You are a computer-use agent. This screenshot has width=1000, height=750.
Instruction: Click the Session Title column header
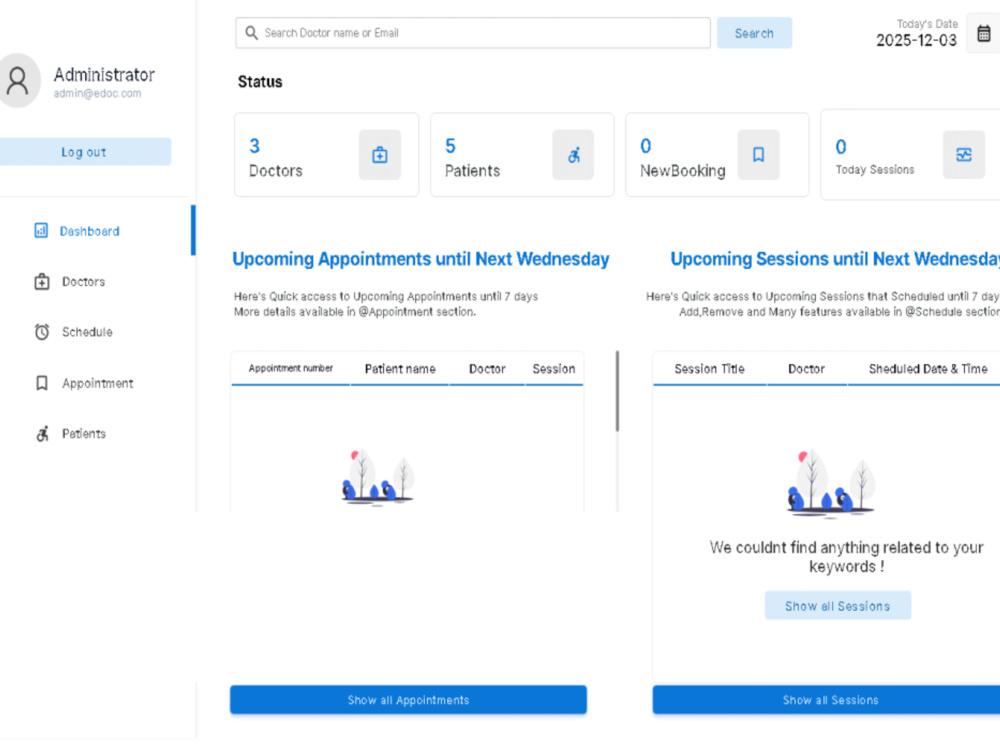click(709, 369)
